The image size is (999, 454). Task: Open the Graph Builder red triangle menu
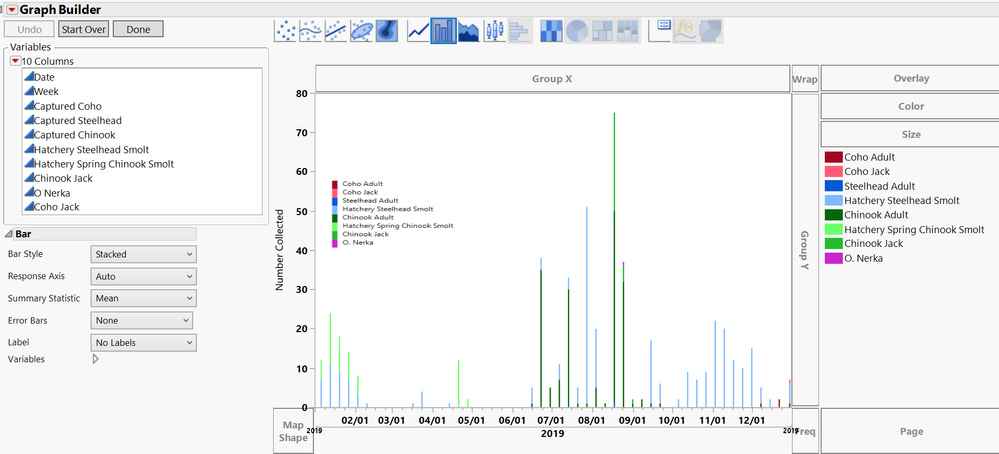pyautogui.click(x=11, y=10)
